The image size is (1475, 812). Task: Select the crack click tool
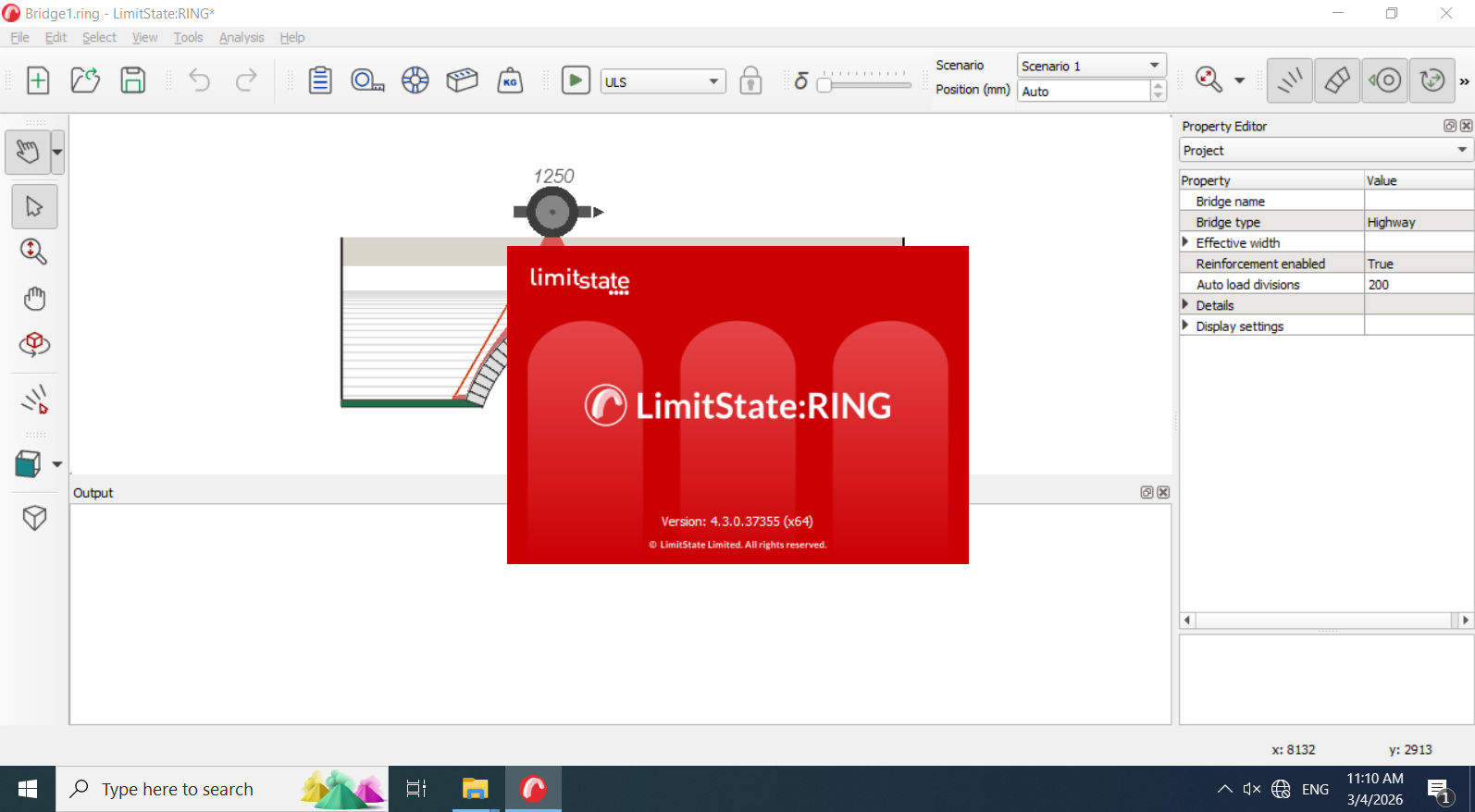tap(34, 400)
